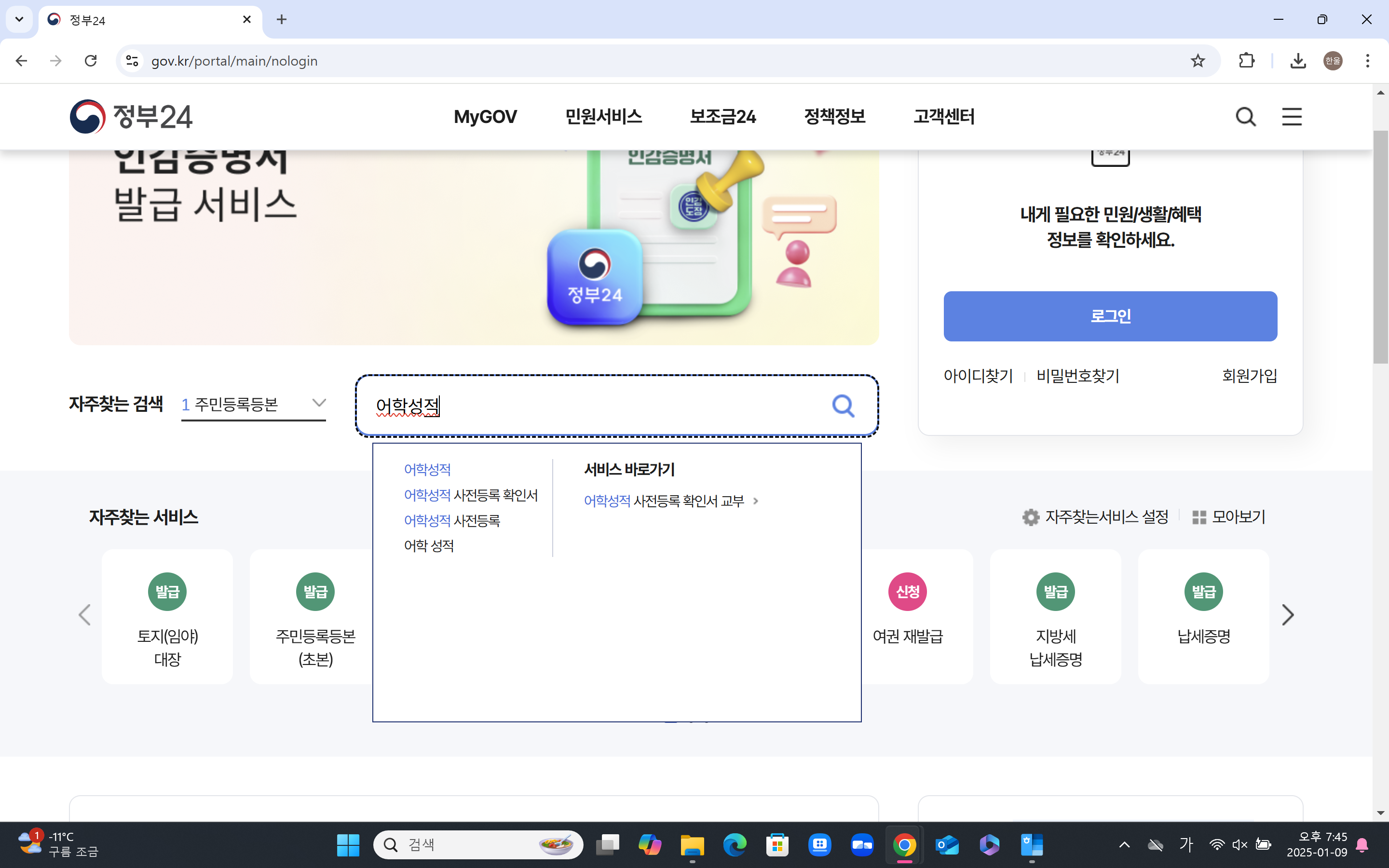This screenshot has width=1389, height=868.
Task: Expand 자주찾는 검색 주민등록등본 dropdown
Action: click(318, 403)
